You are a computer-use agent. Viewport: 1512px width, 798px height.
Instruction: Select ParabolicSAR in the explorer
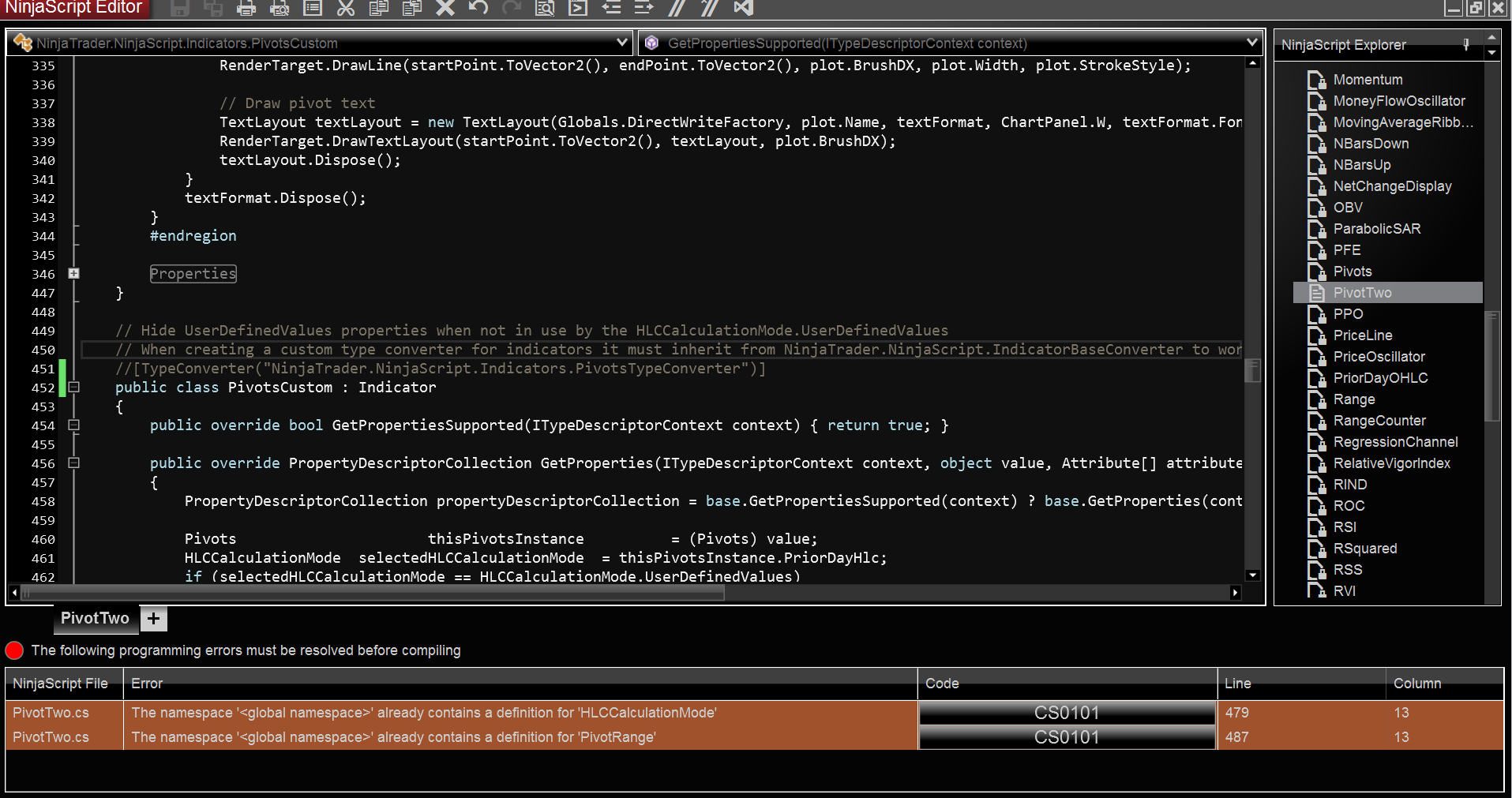pos(1377,229)
